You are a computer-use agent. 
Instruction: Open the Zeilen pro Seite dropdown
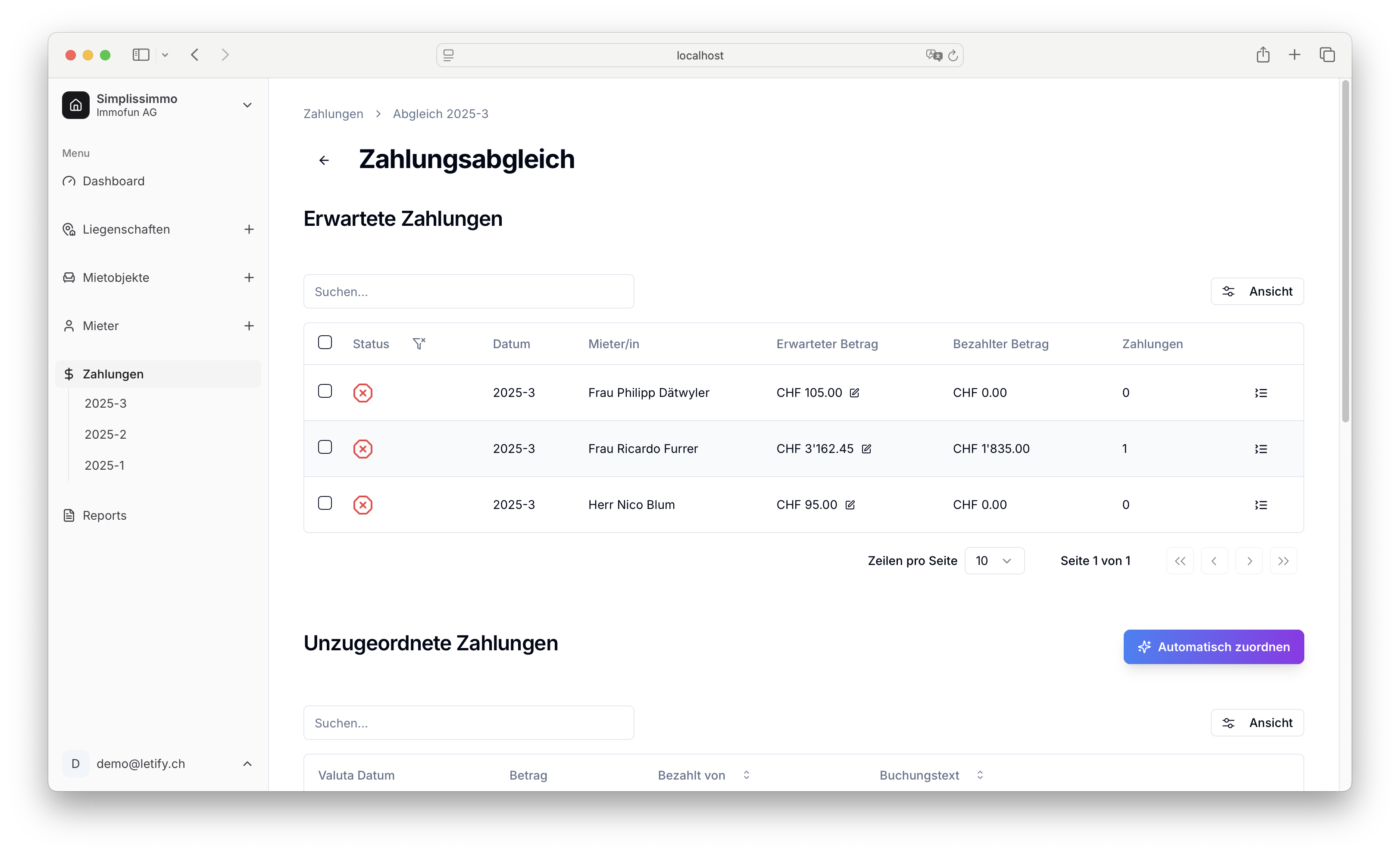point(994,560)
